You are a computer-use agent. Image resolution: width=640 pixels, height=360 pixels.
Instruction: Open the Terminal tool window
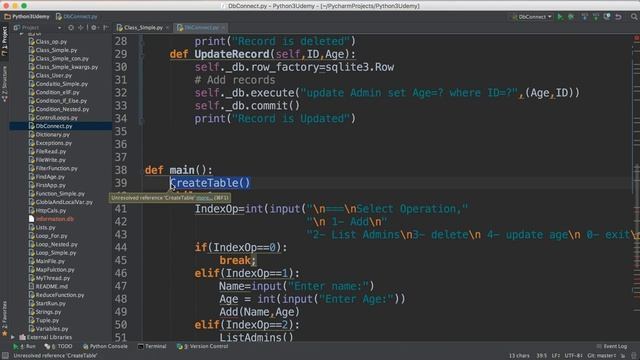tap(152, 347)
